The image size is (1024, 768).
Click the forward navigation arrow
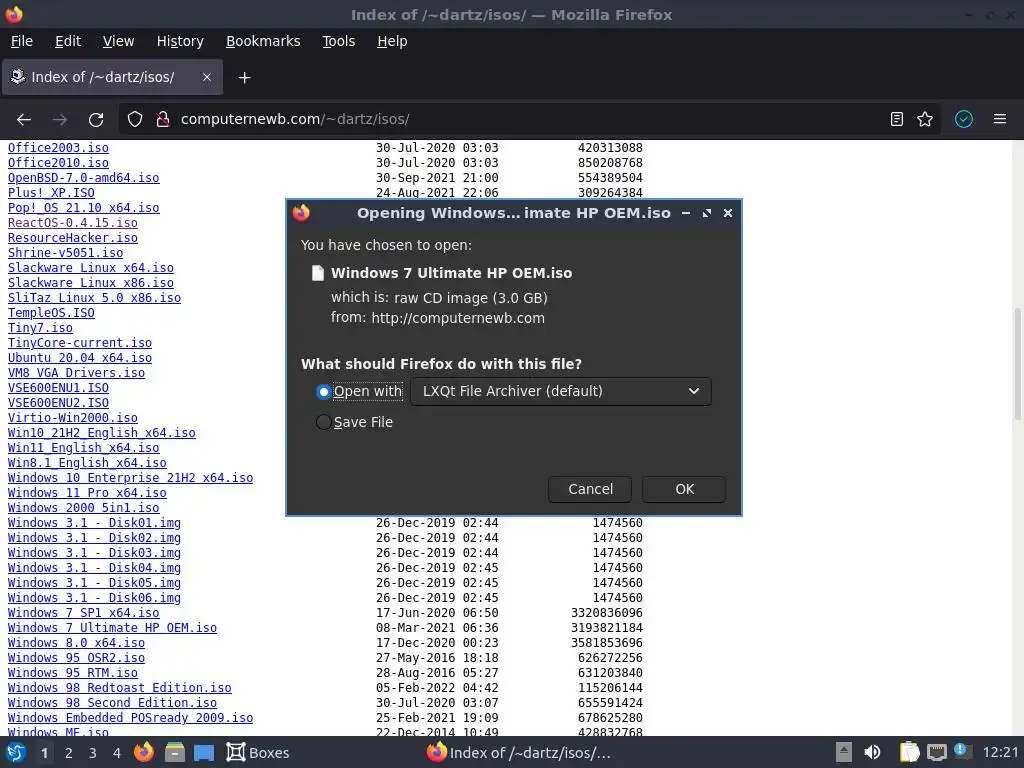pyautogui.click(x=60, y=120)
